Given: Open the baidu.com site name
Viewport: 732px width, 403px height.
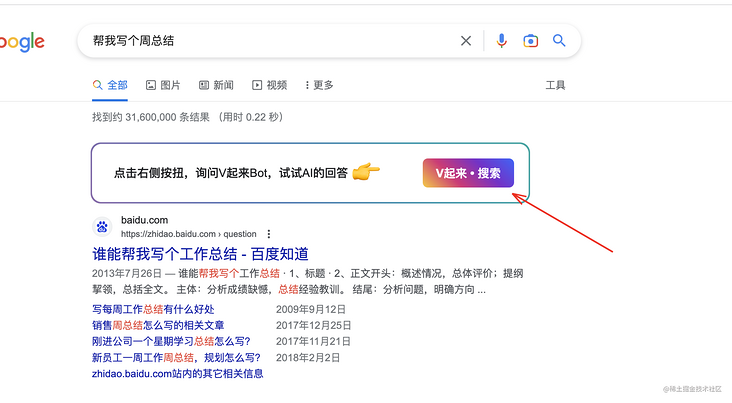Looking at the screenshot, I should [x=144, y=220].
